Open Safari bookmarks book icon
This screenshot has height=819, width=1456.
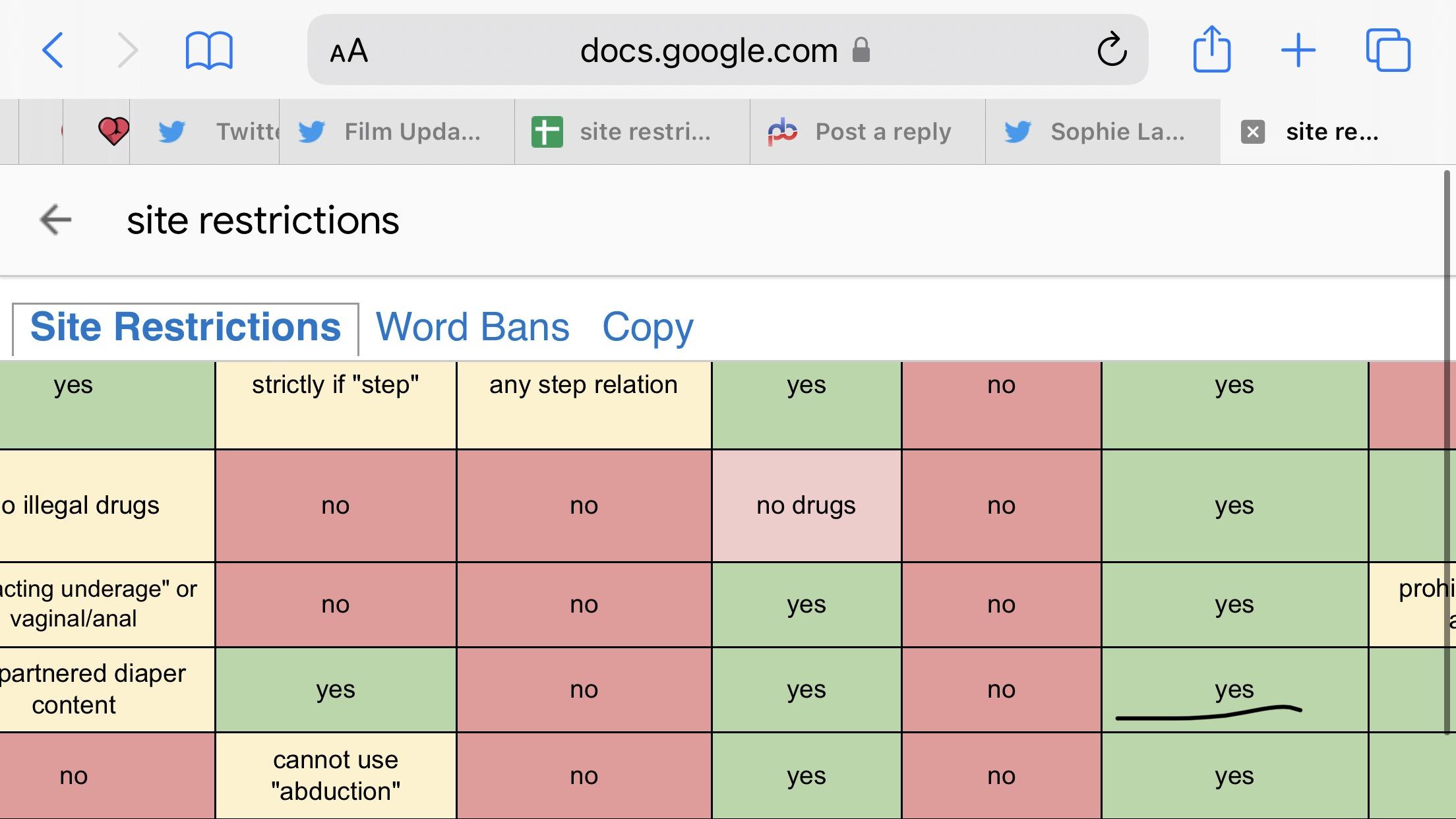pyautogui.click(x=209, y=50)
